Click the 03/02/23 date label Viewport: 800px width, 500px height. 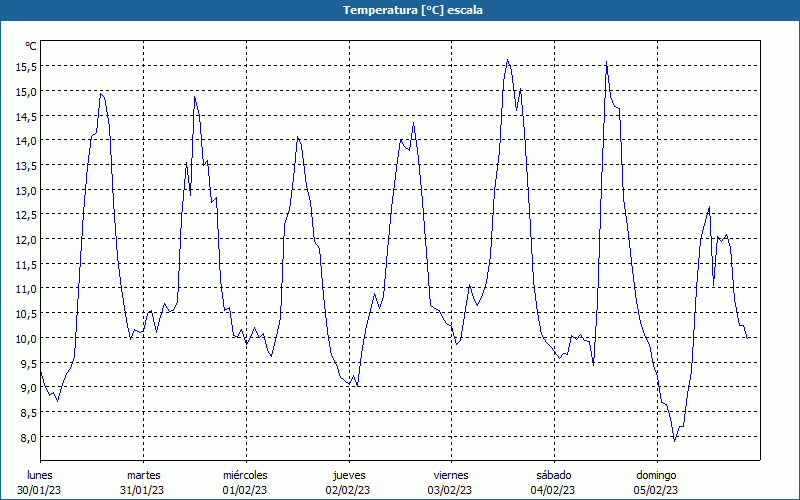click(x=450, y=490)
